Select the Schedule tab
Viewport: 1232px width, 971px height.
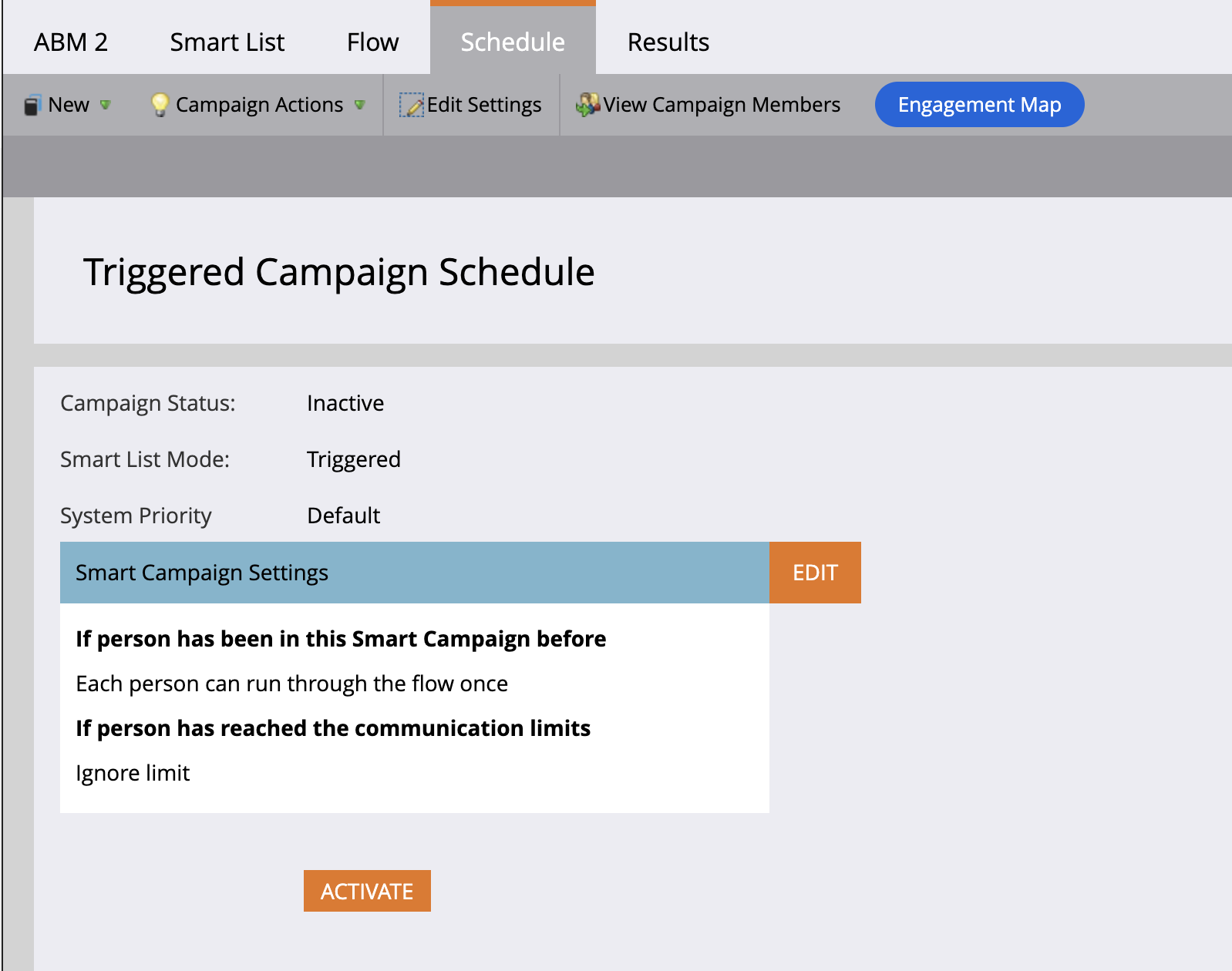pyautogui.click(x=513, y=40)
